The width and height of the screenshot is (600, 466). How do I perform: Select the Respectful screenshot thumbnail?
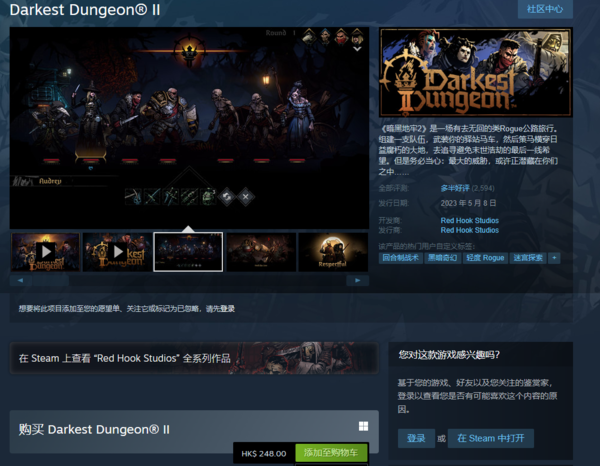pyautogui.click(x=333, y=252)
